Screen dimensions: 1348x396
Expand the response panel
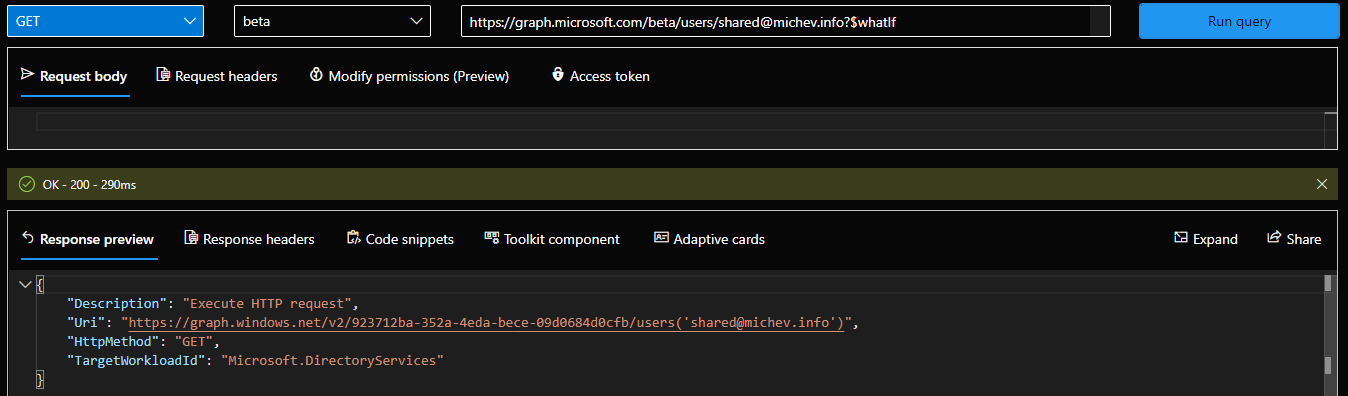pos(1206,239)
